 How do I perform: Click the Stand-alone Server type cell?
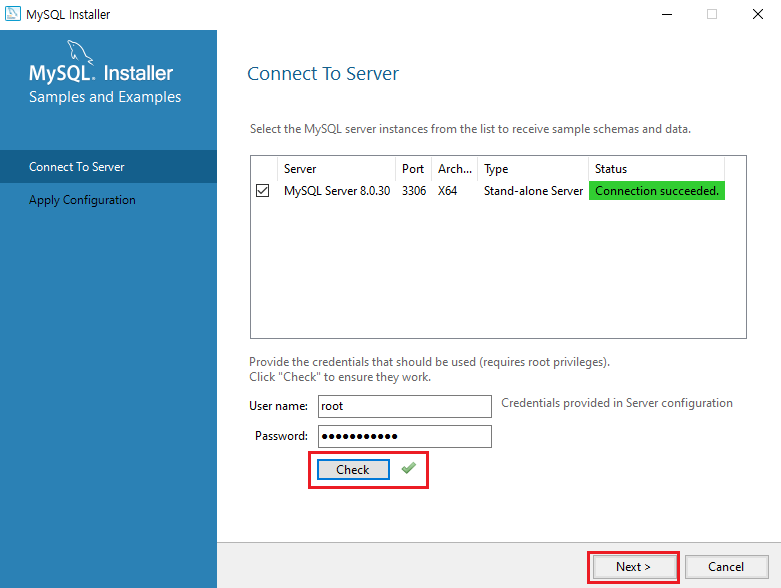point(533,191)
